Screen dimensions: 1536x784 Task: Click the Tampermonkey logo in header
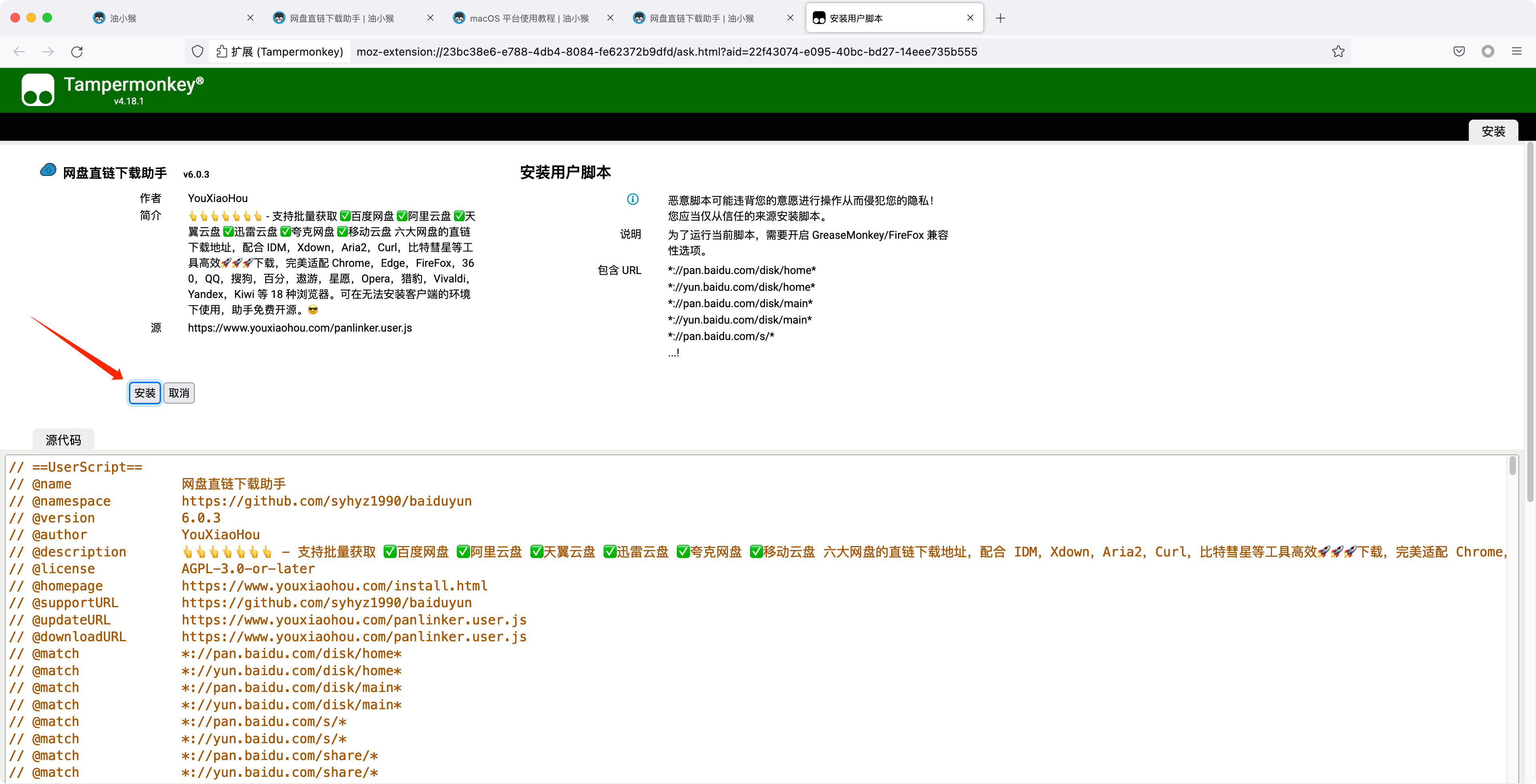[x=38, y=90]
